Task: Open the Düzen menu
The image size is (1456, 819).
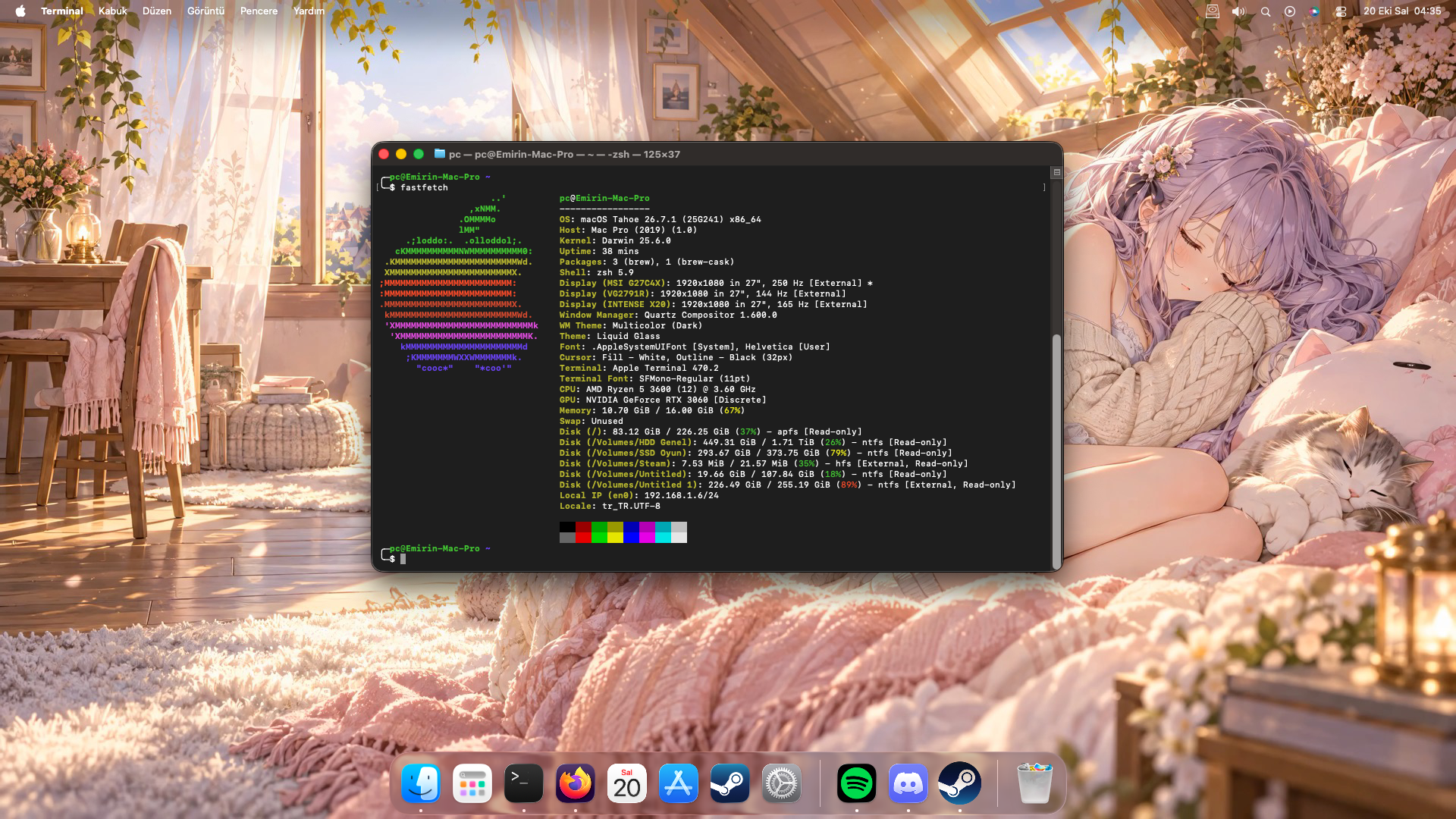Action: click(157, 11)
